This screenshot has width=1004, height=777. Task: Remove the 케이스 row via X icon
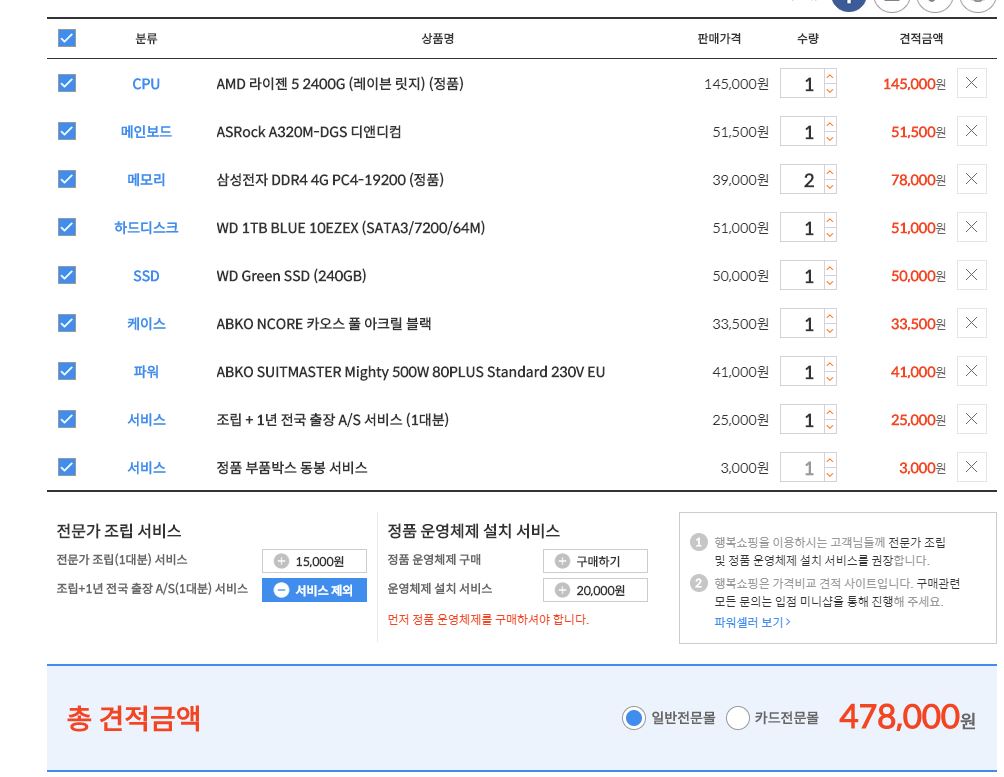point(971,323)
